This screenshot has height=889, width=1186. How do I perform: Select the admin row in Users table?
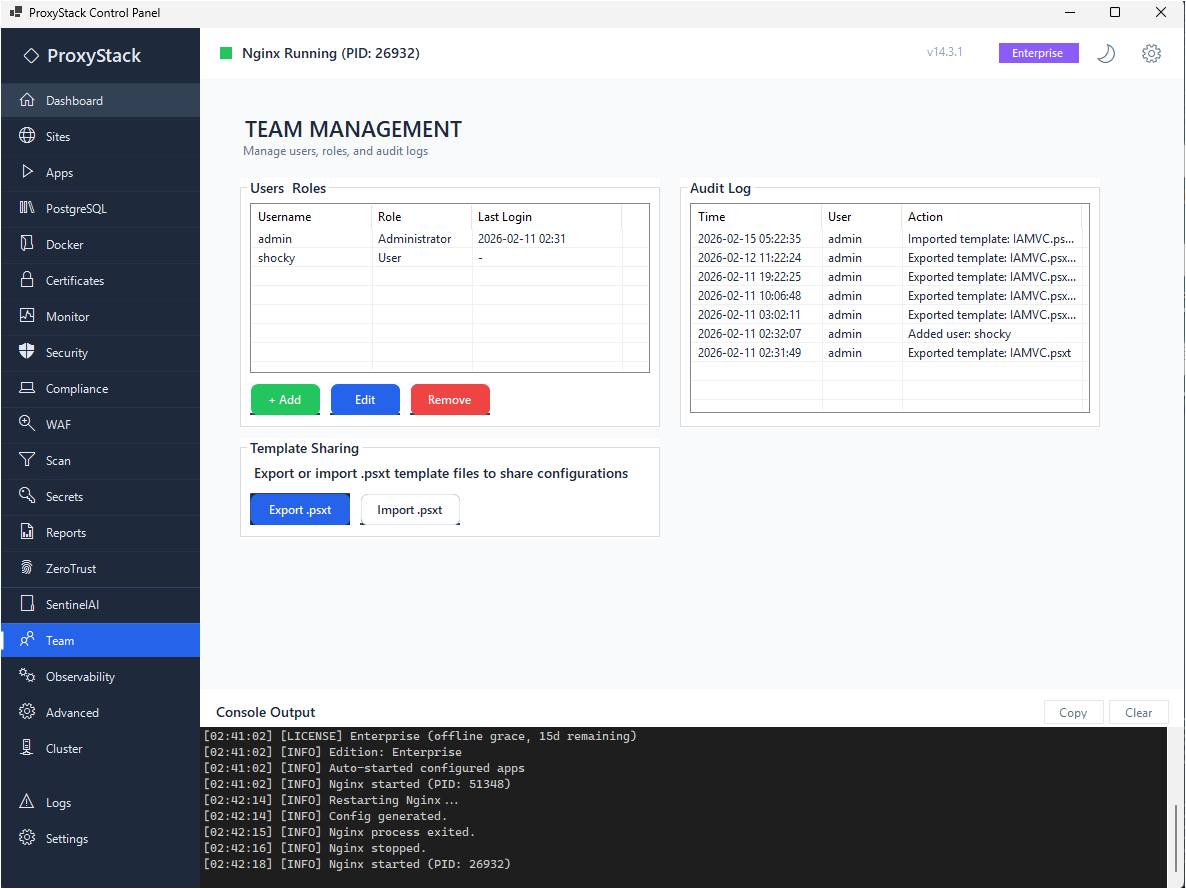(x=449, y=238)
